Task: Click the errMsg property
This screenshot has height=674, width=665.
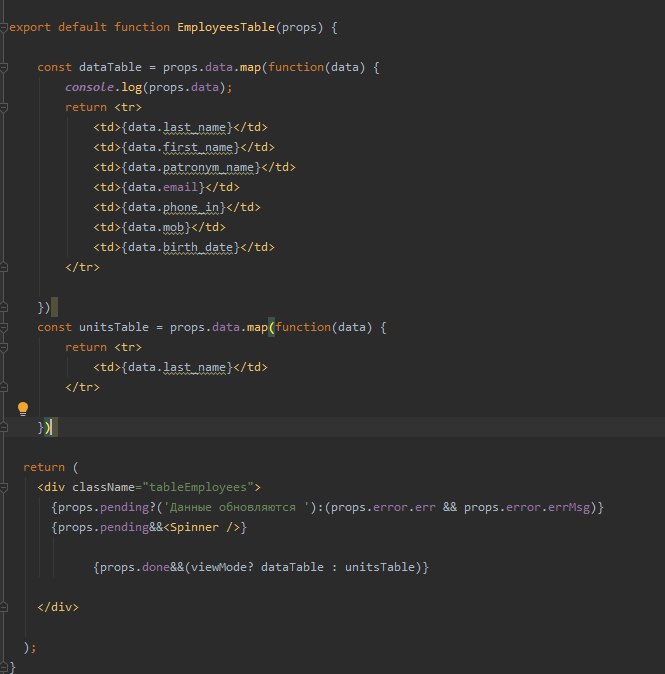Action: click(x=569, y=507)
